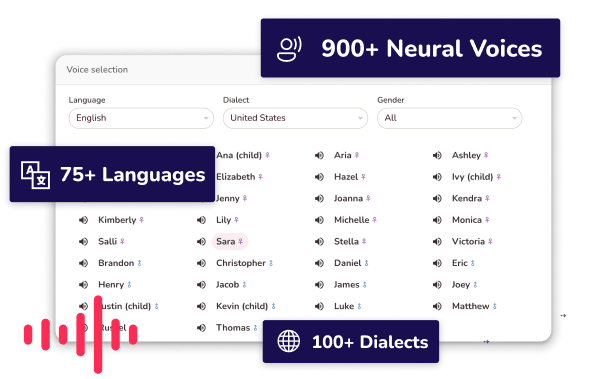Image resolution: width=598 pixels, height=379 pixels.
Task: Play preview speaker icon for Lily
Action: [201, 220]
